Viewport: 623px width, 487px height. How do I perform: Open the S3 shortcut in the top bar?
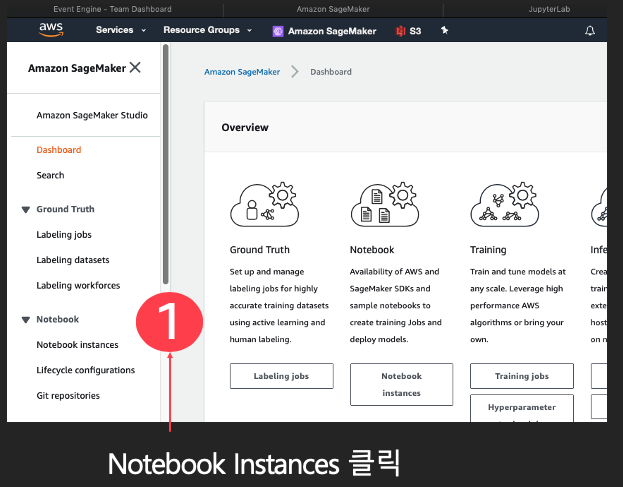click(408, 31)
